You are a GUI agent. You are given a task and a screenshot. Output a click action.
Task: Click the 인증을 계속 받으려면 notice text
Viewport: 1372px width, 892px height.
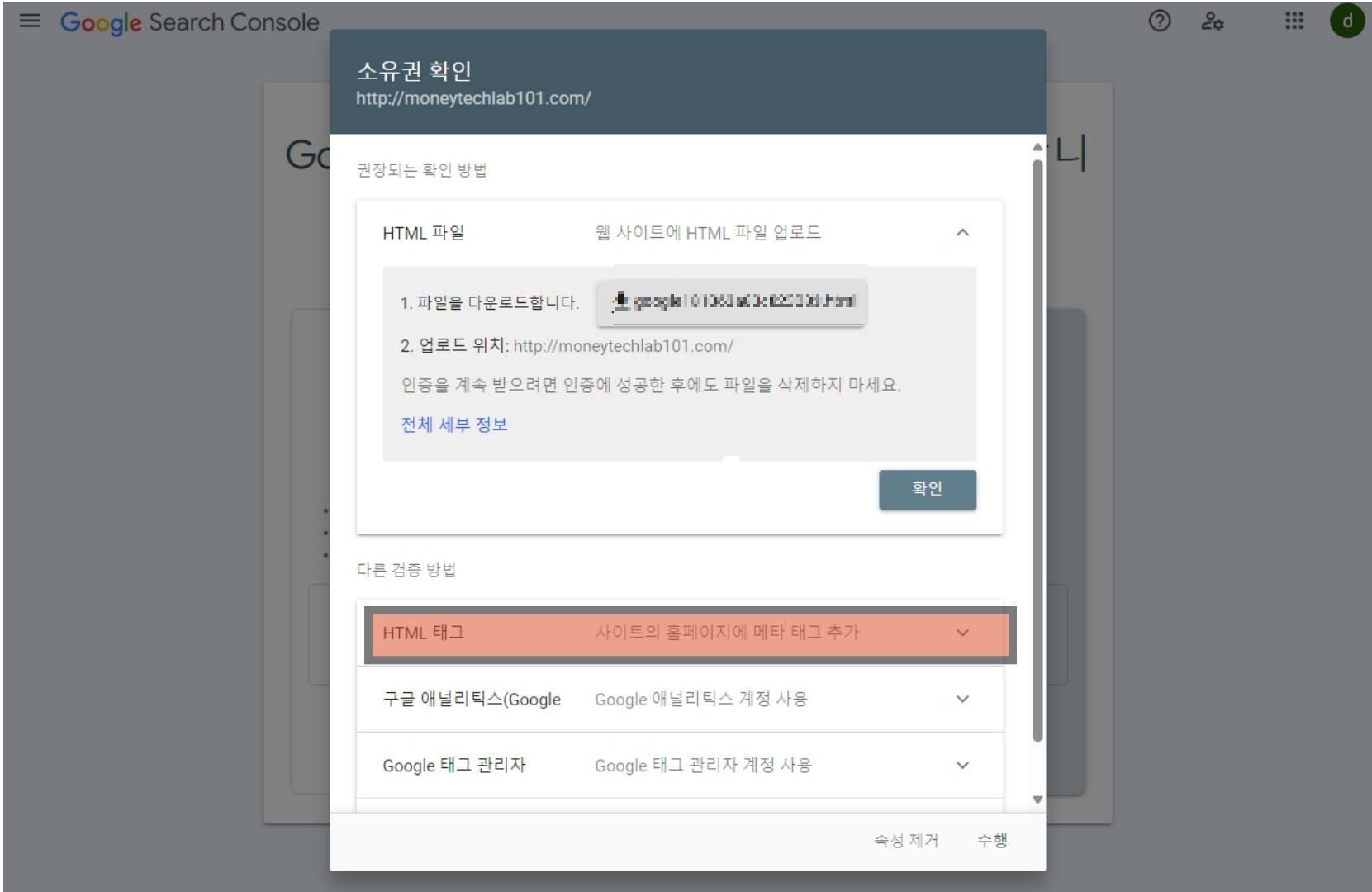[651, 385]
